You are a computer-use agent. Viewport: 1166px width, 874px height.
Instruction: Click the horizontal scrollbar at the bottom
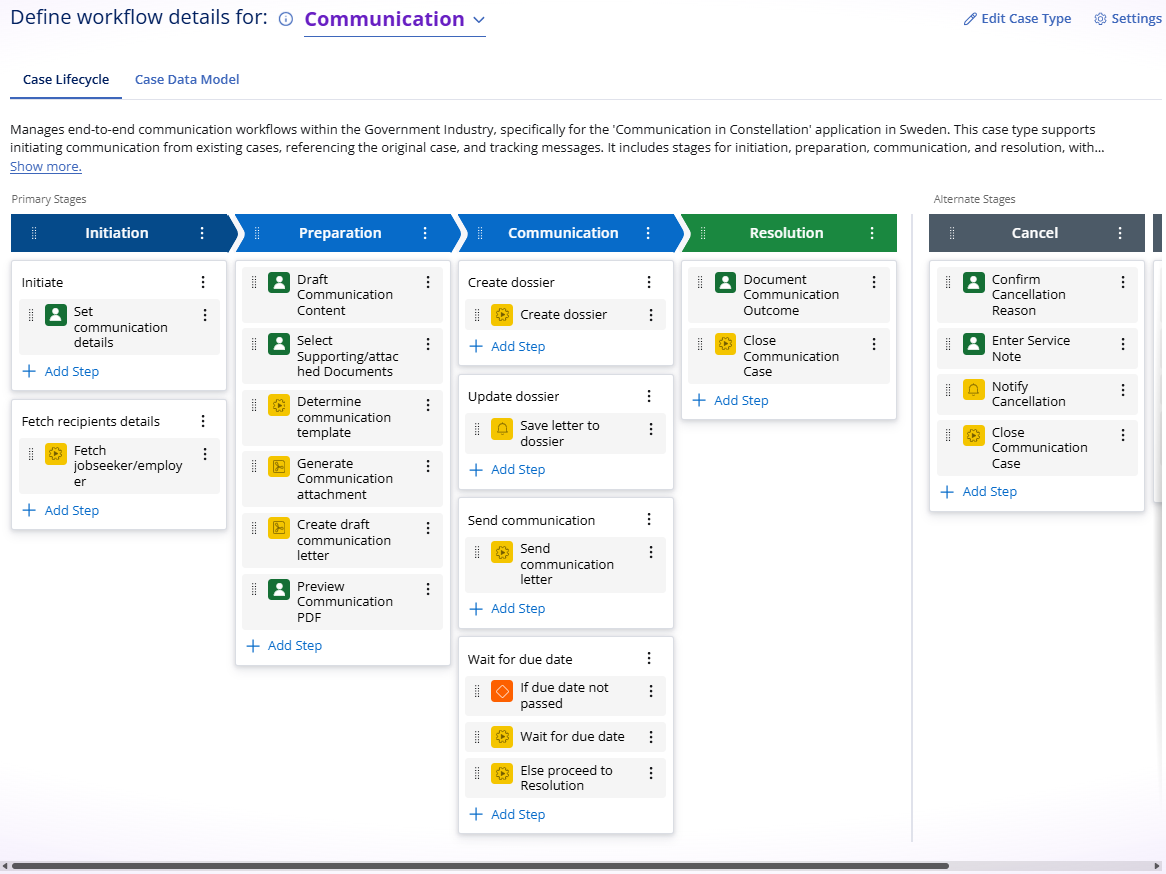(x=480, y=866)
